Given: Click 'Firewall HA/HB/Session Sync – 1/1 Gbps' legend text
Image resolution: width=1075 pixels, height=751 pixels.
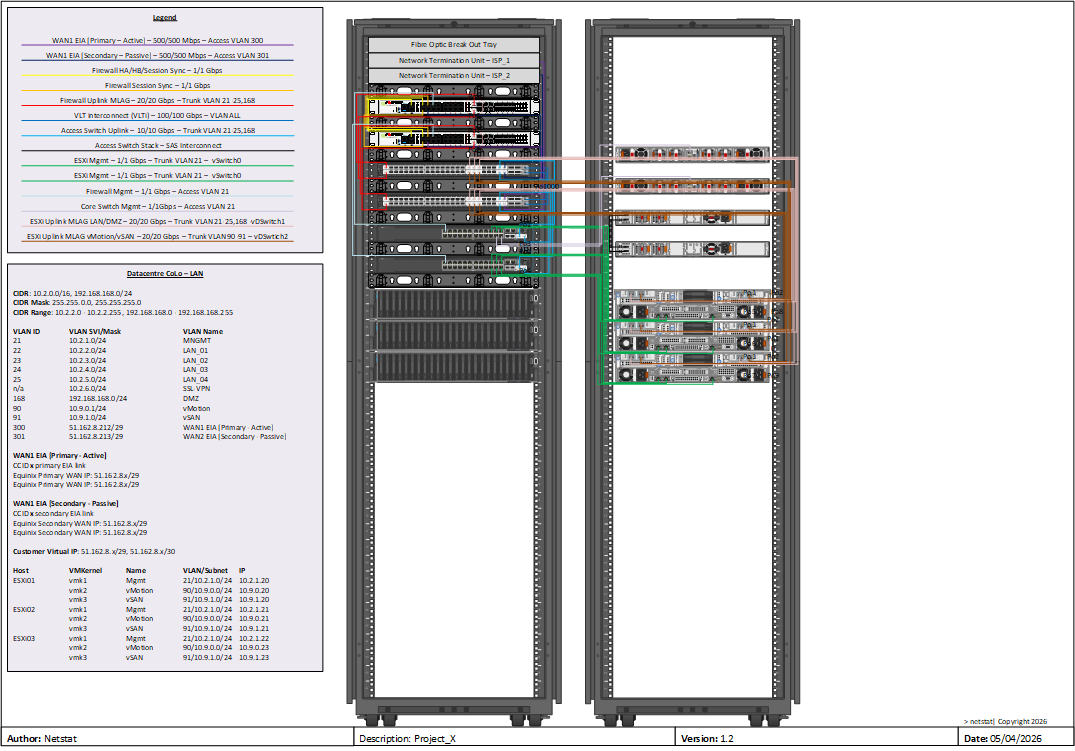Looking at the screenshot, I should [157, 71].
